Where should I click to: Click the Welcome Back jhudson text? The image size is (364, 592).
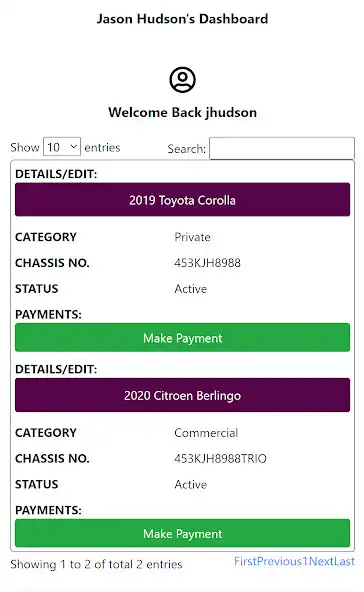pos(182,113)
